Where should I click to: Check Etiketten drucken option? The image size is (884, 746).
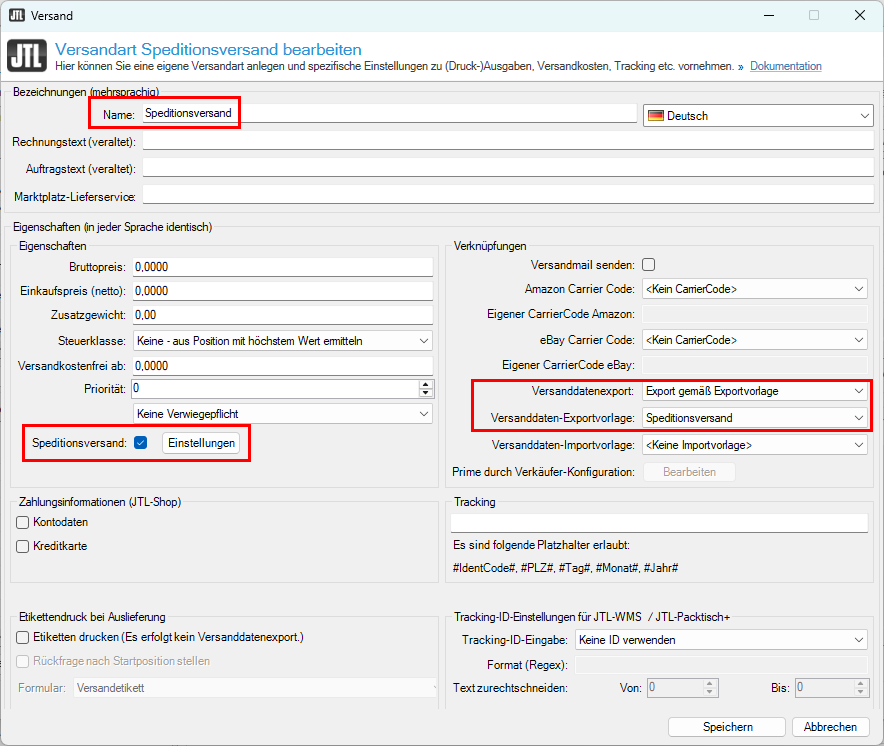[x=23, y=637]
